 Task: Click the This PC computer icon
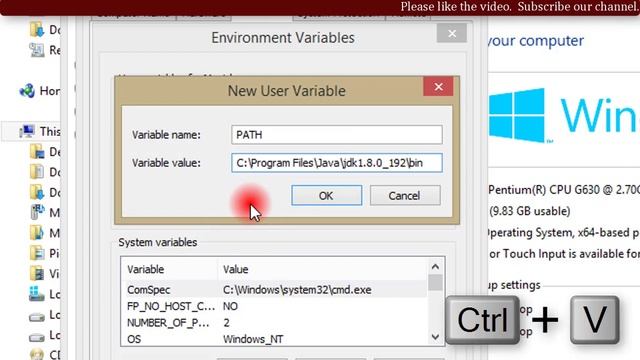(27, 131)
